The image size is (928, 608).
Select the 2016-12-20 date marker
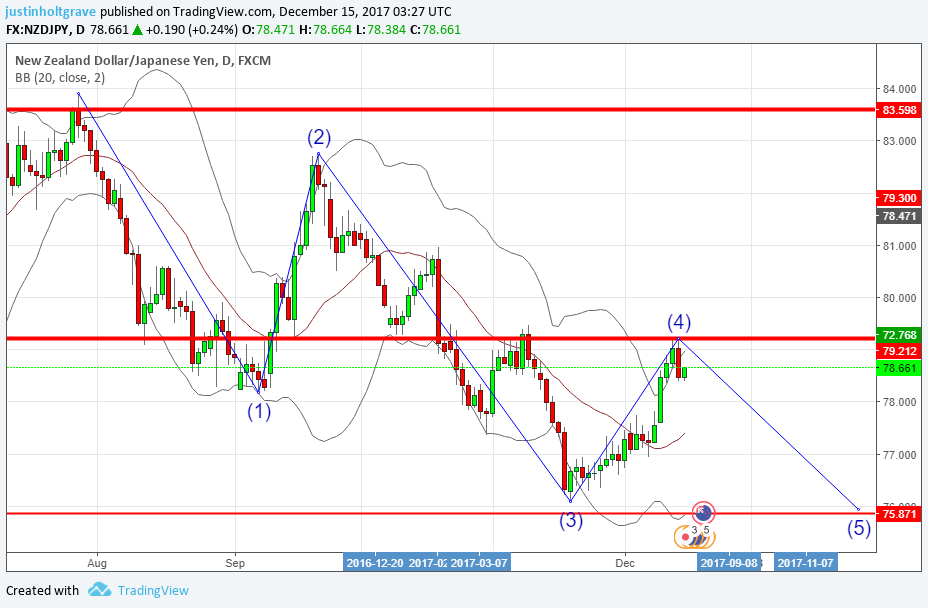[374, 562]
